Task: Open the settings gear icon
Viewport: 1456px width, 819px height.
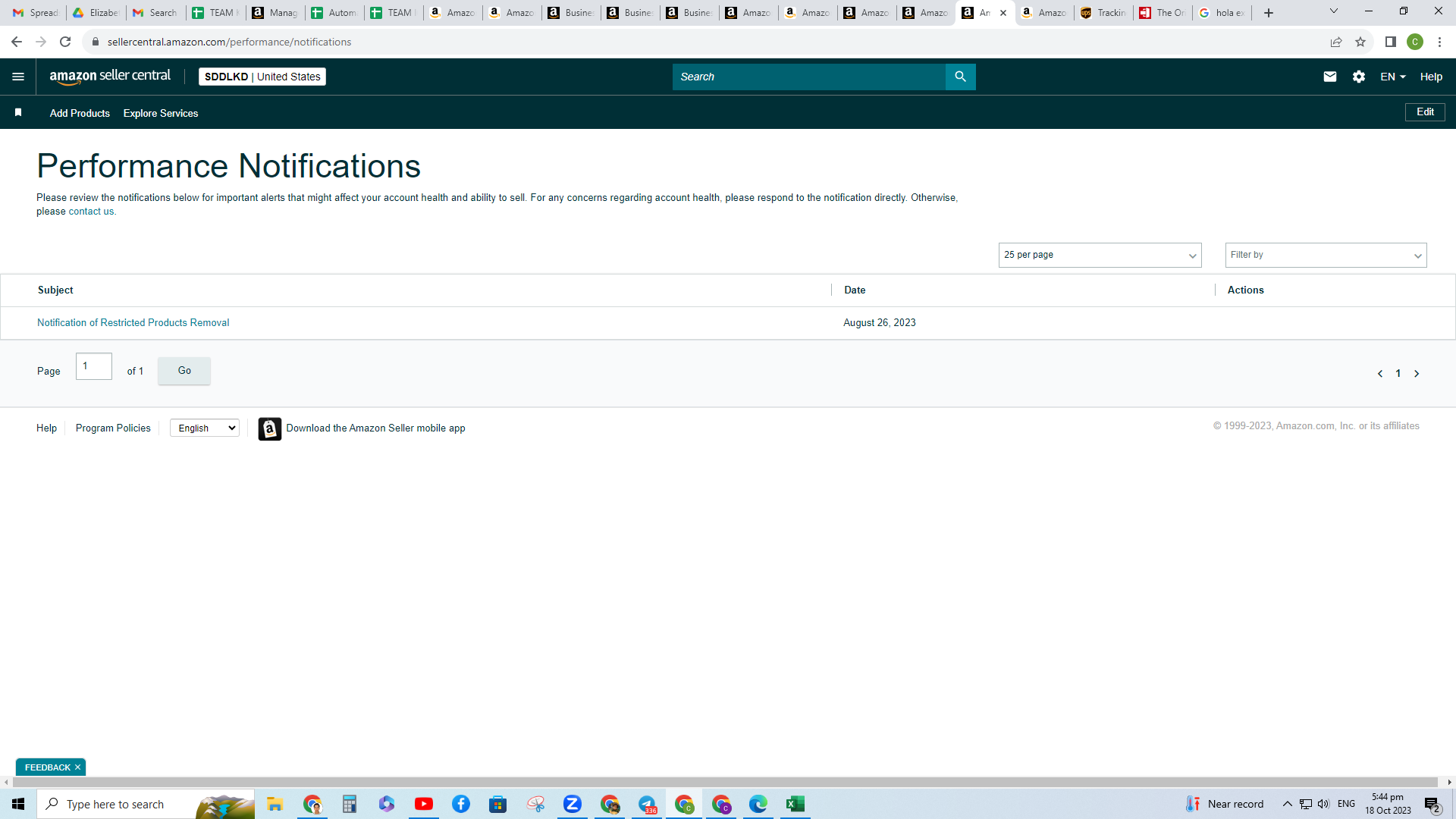Action: [x=1358, y=77]
